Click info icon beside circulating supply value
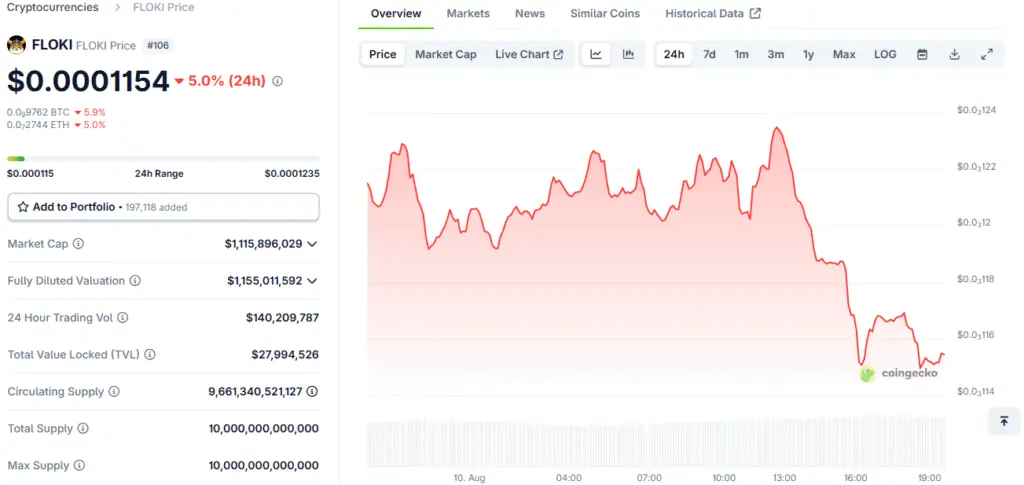Screen dimensions: 1024x485 (312, 392)
